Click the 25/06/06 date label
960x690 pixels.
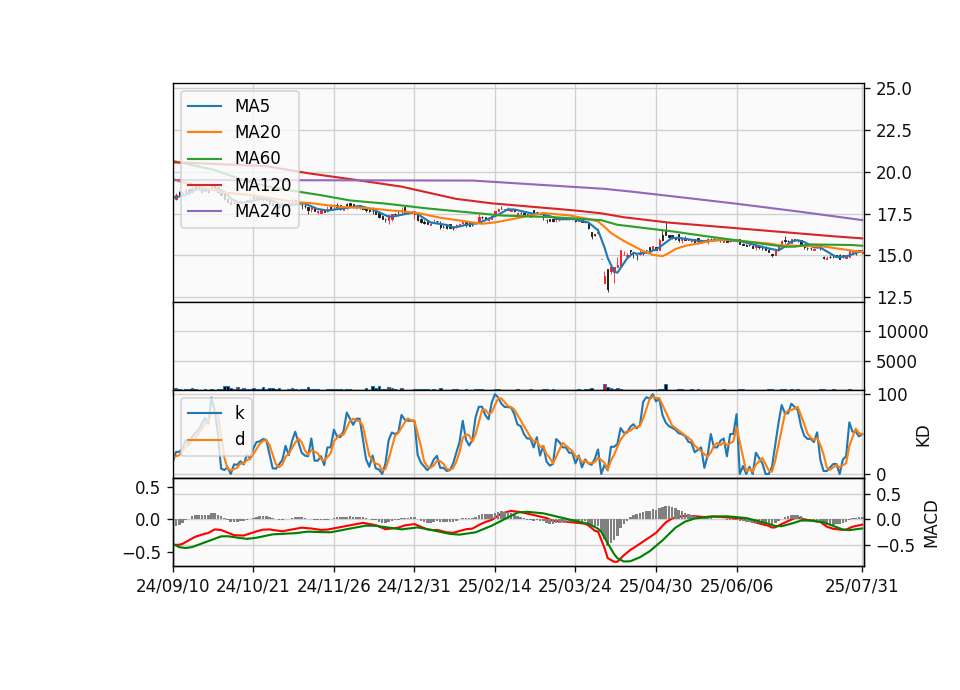coord(737,586)
